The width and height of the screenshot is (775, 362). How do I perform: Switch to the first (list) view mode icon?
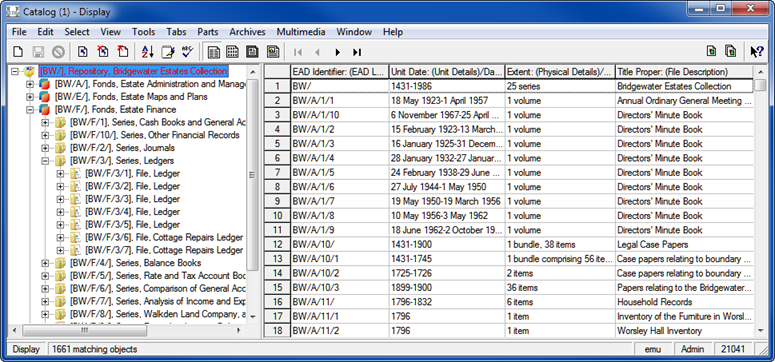pyautogui.click(x=213, y=51)
